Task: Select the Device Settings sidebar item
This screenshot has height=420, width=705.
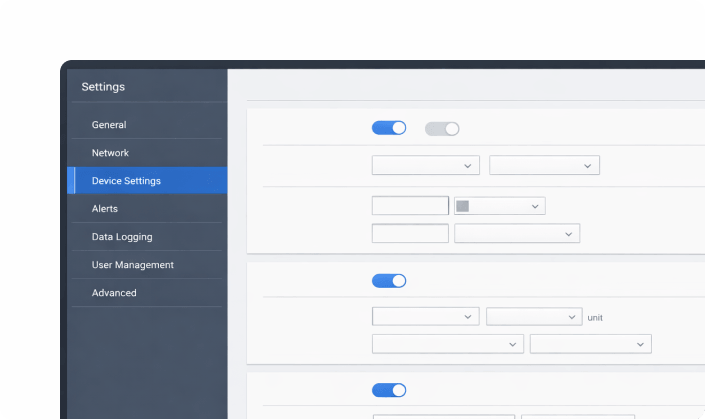Action: pos(147,181)
